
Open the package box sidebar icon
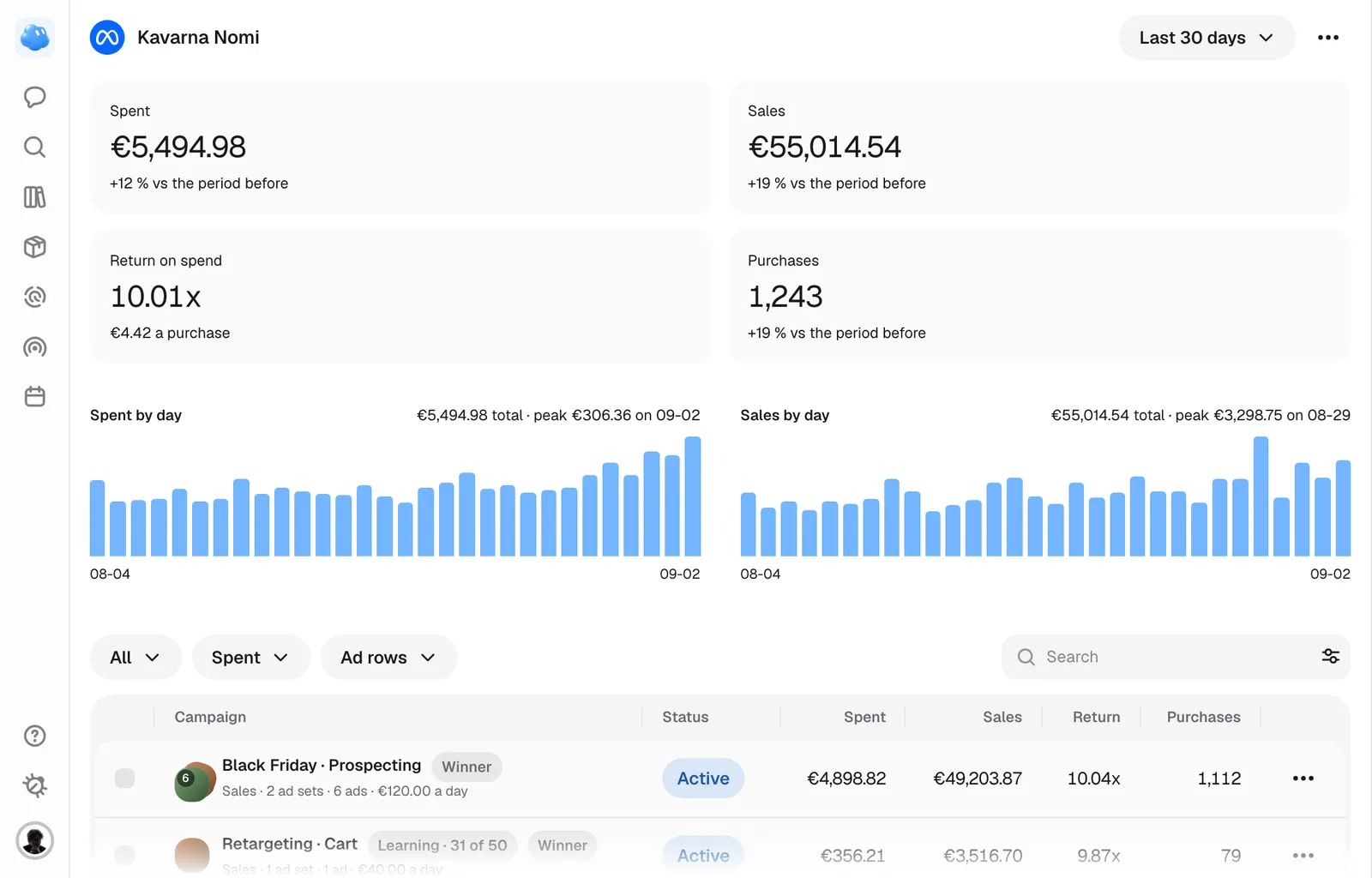[x=35, y=247]
